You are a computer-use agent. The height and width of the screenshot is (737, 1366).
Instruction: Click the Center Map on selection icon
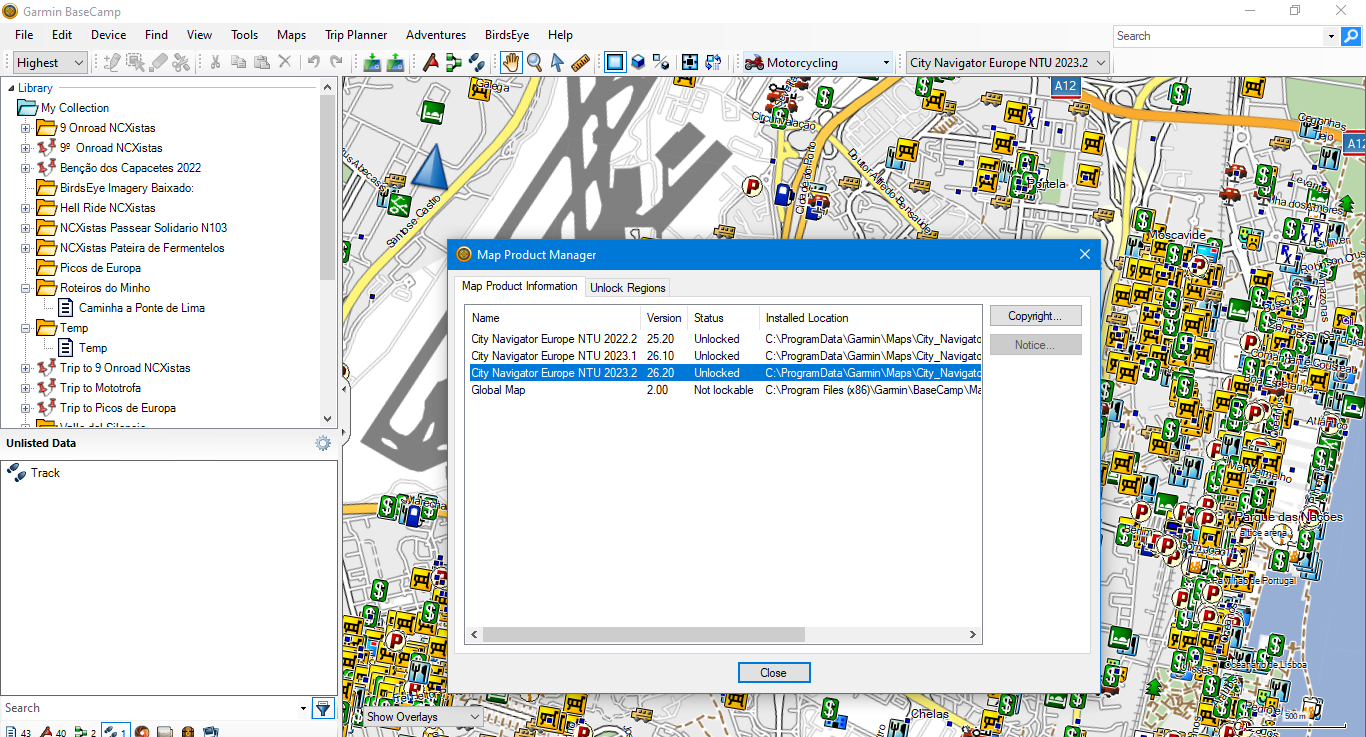click(690, 62)
